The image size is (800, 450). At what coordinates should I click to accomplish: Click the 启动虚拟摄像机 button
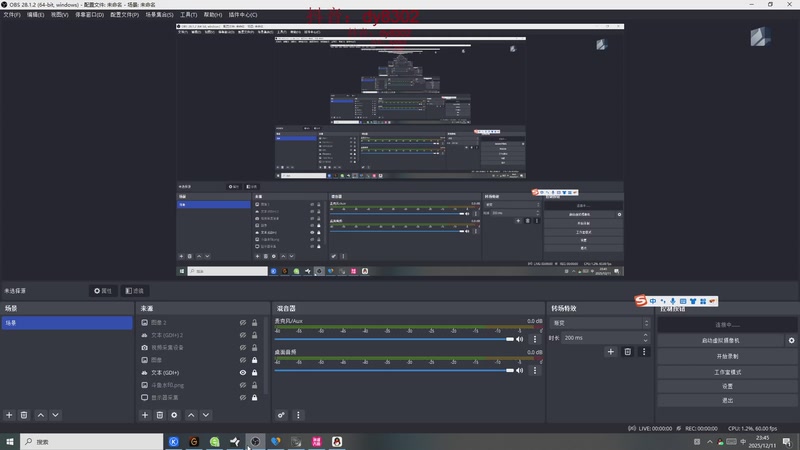click(720, 340)
